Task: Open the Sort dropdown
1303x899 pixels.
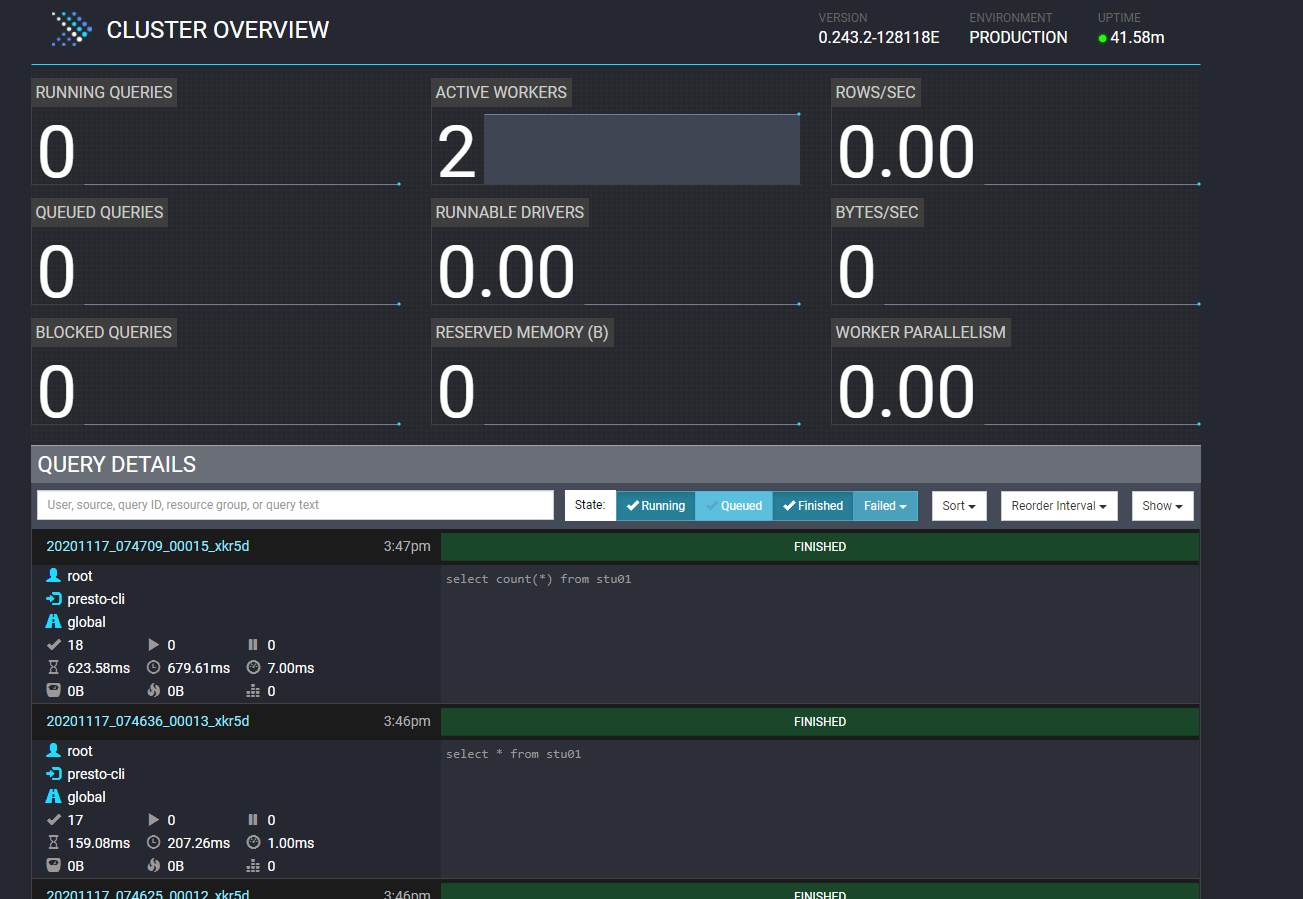Action: coord(959,506)
